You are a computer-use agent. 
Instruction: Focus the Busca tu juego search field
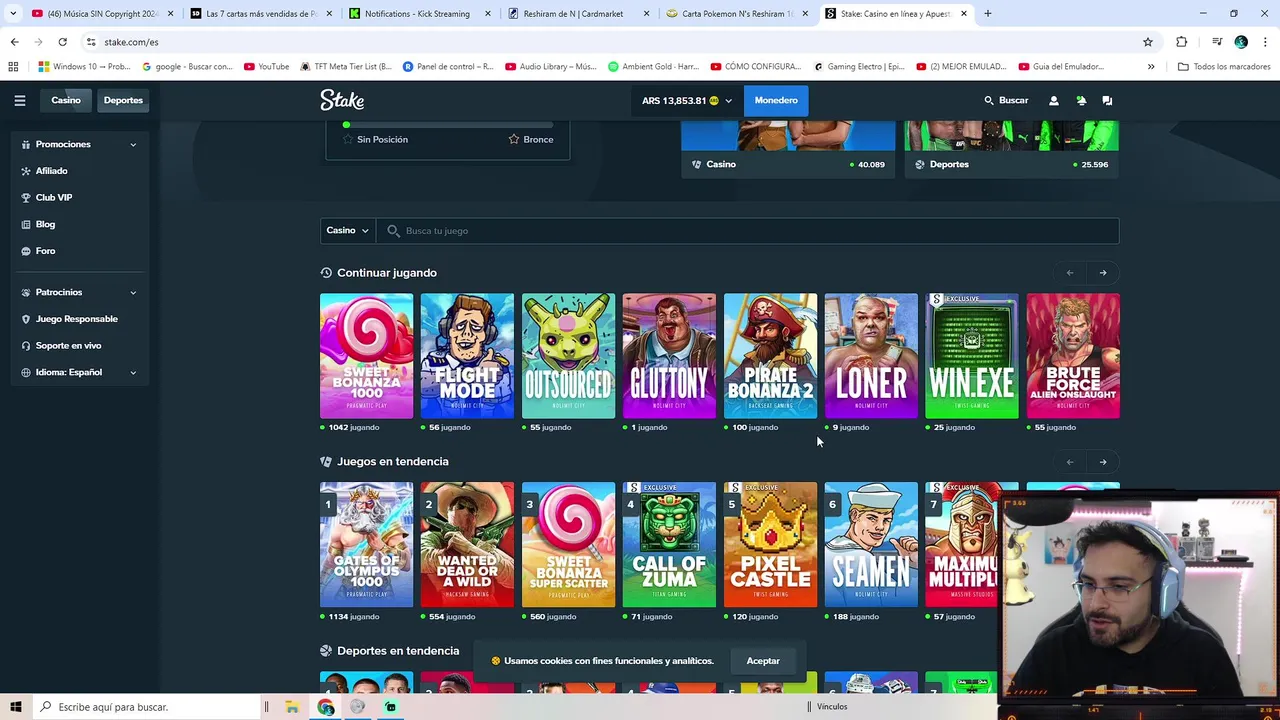pos(747,231)
